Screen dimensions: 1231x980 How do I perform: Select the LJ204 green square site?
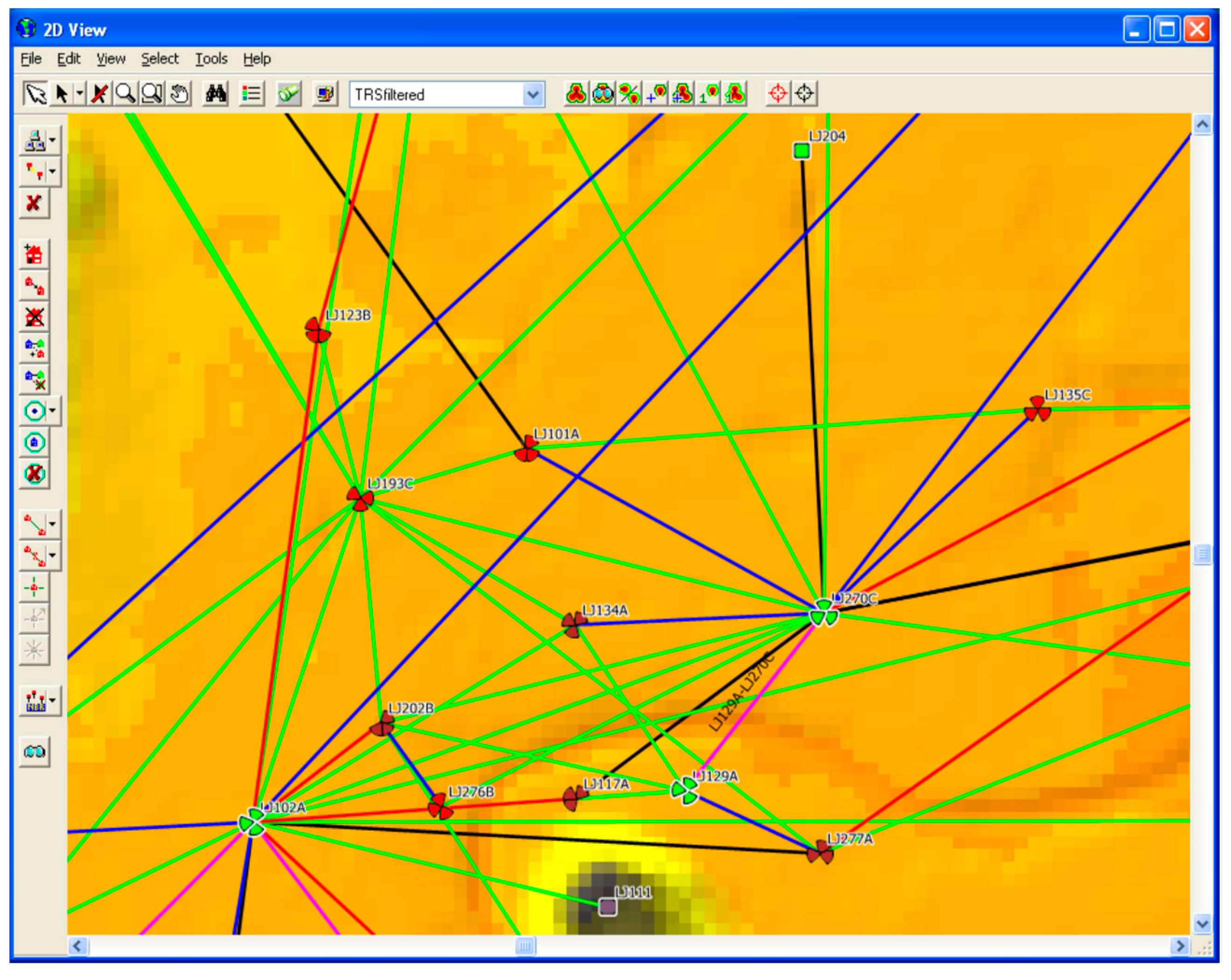click(802, 151)
